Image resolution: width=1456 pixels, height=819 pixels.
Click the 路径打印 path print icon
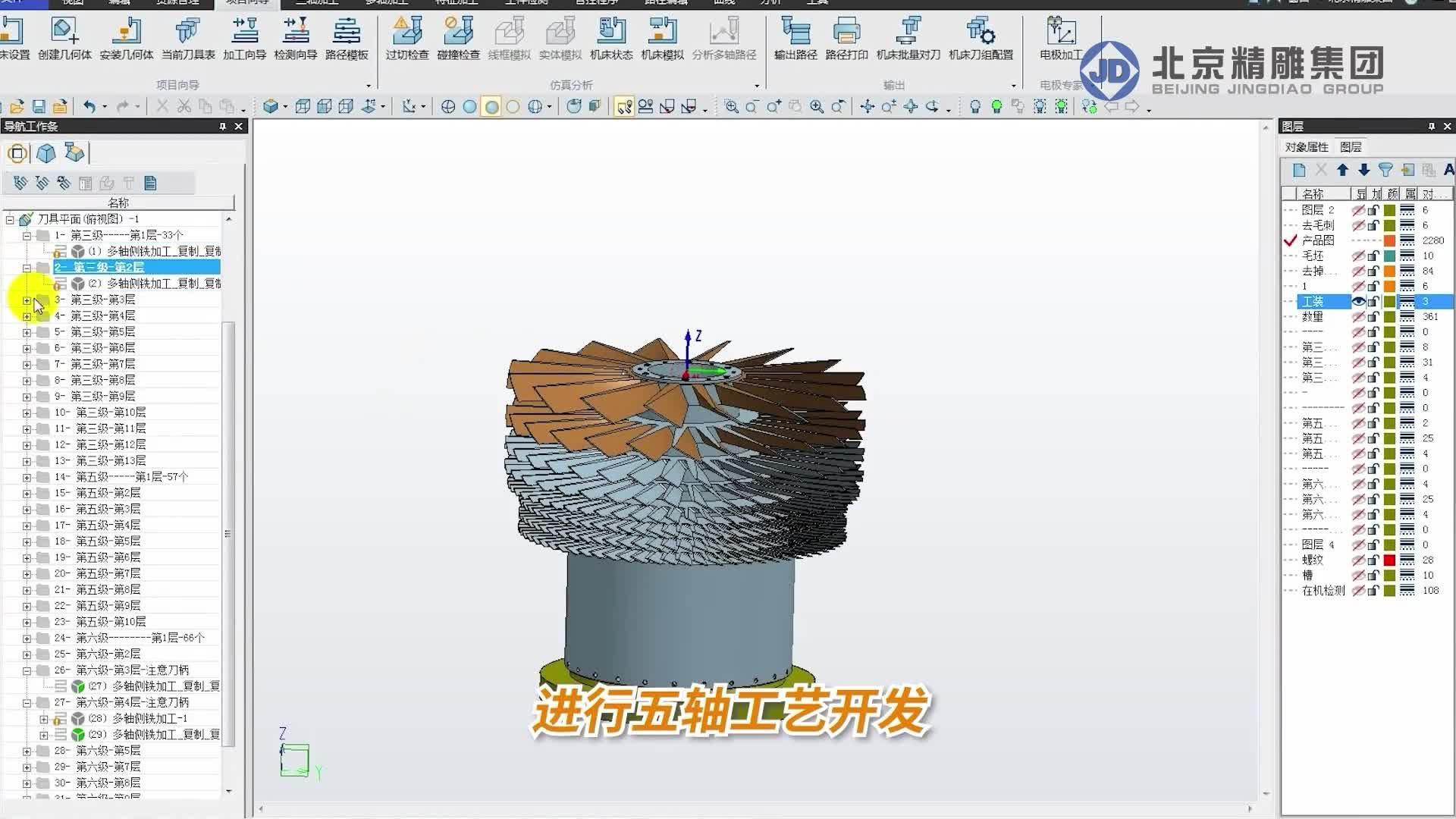[x=847, y=38]
